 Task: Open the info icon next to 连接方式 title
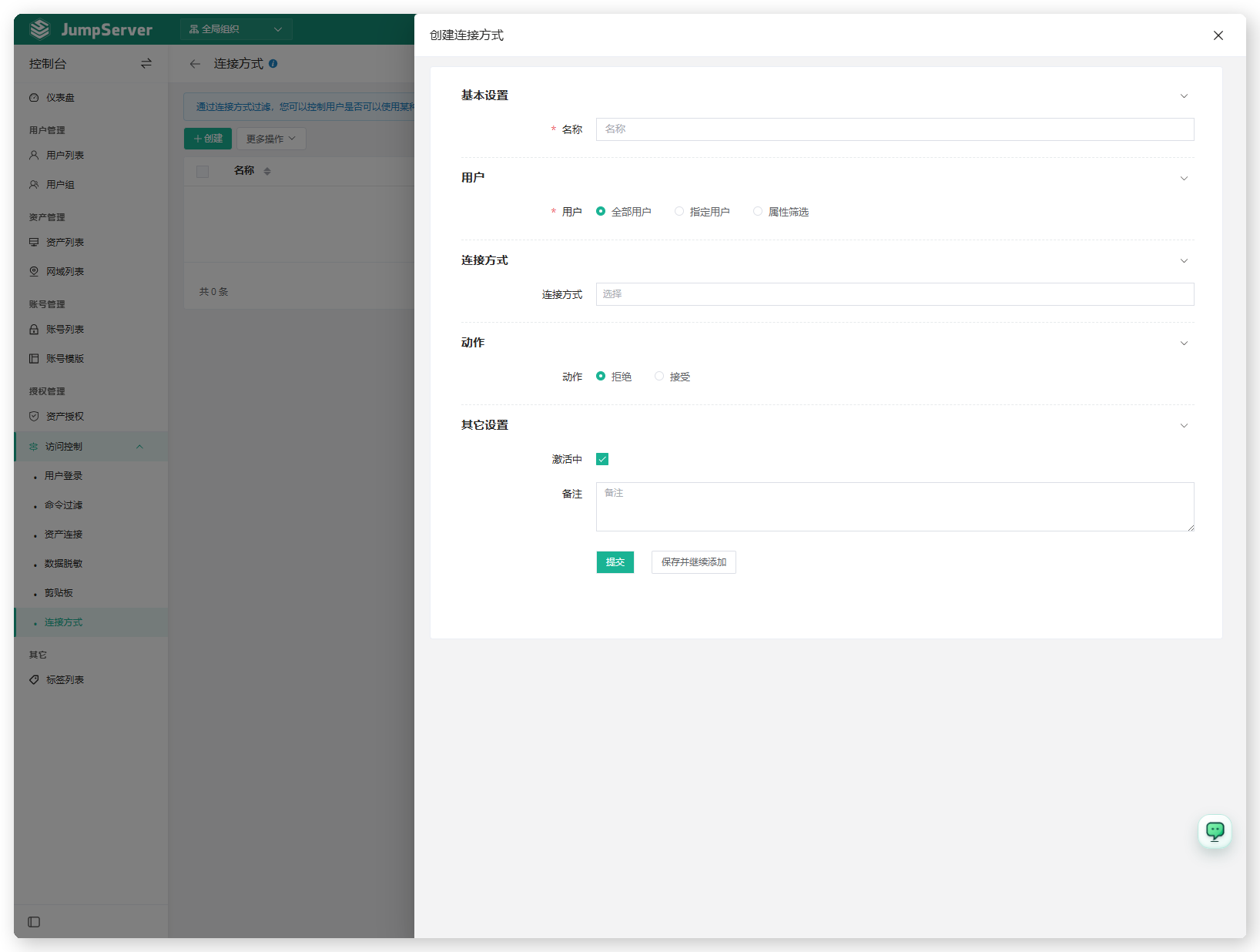(x=273, y=64)
